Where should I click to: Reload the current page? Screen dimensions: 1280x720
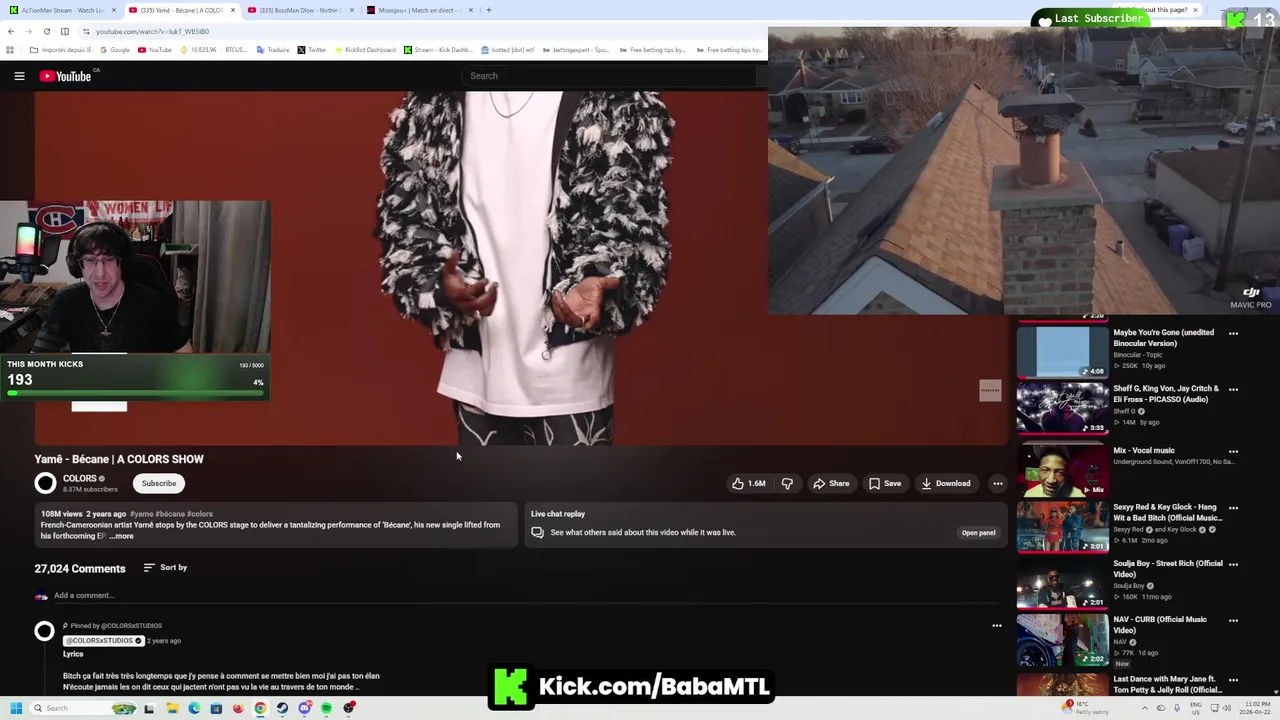[47, 31]
